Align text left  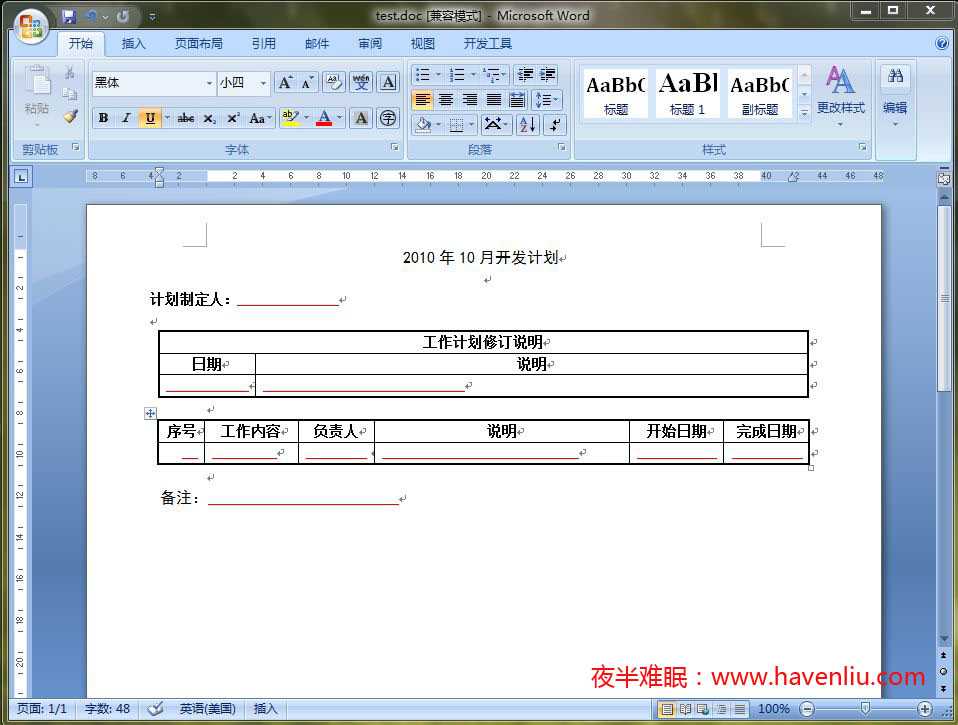click(422, 100)
